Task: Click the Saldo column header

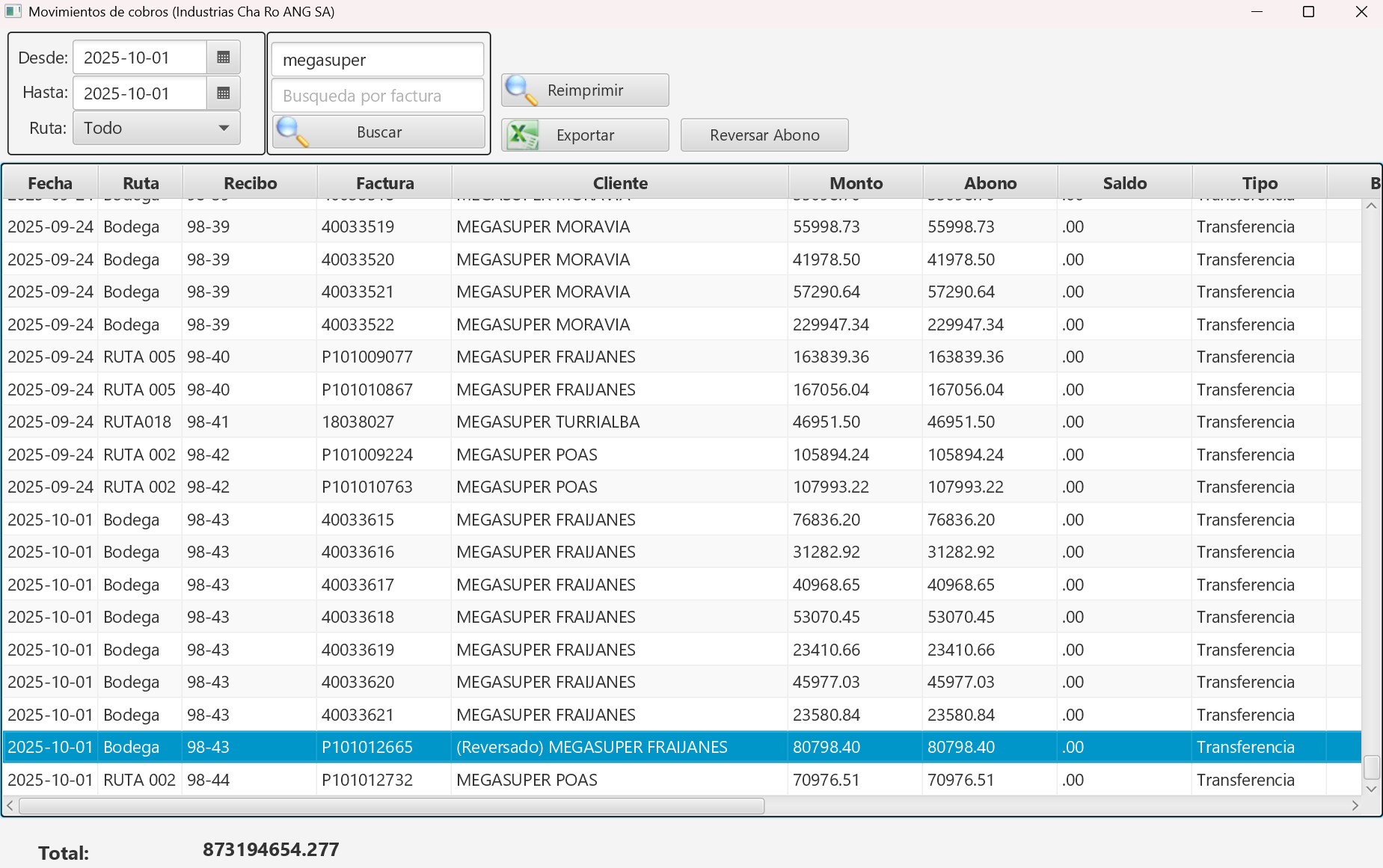Action: 1124,183
